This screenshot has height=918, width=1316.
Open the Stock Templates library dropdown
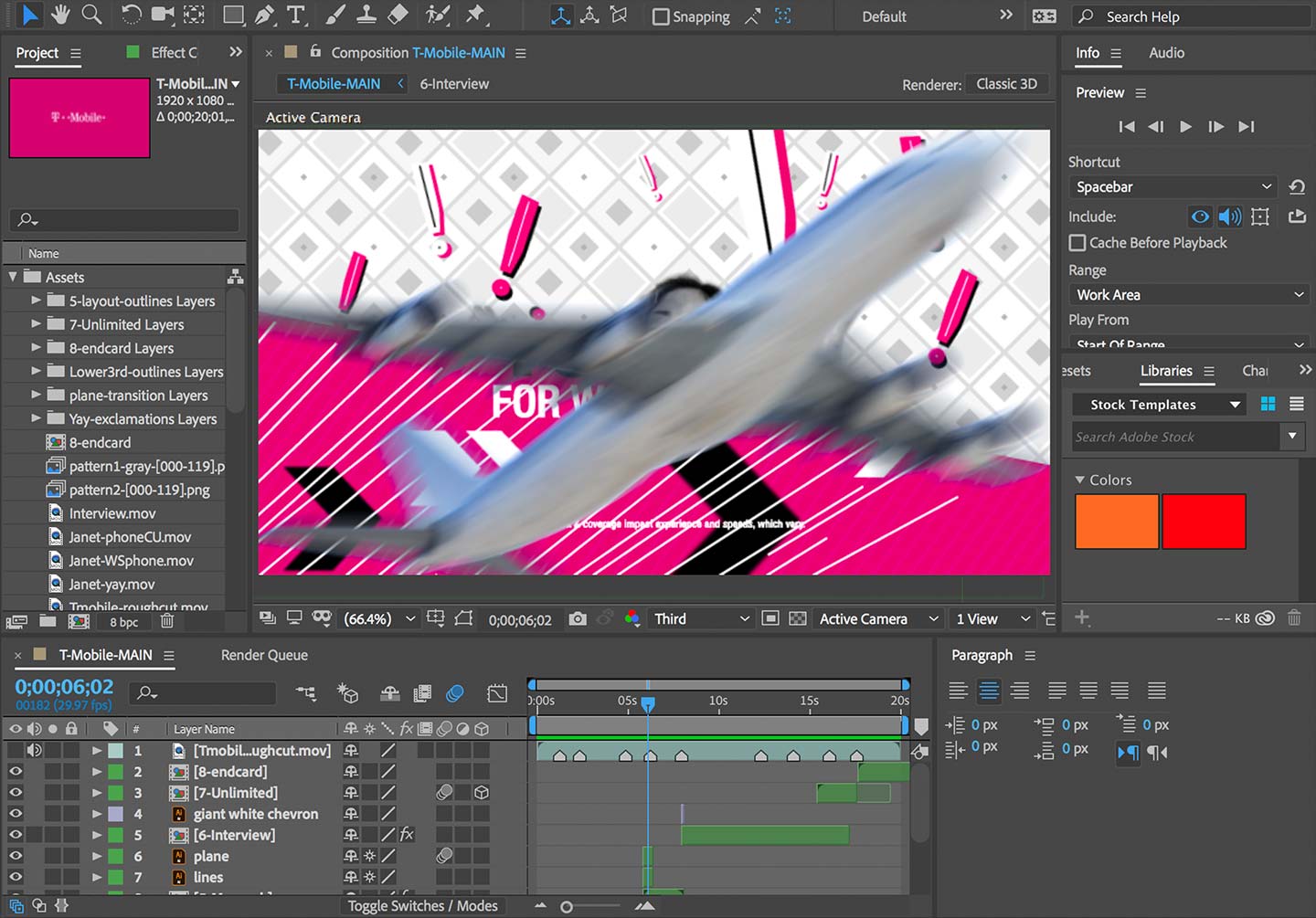click(x=1160, y=404)
